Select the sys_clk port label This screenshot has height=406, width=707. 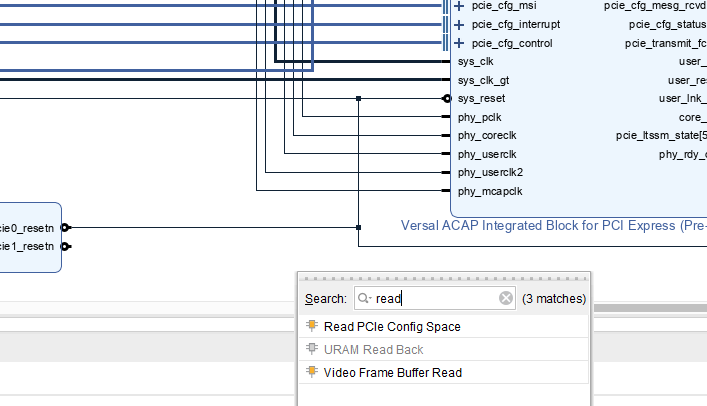[475, 62]
